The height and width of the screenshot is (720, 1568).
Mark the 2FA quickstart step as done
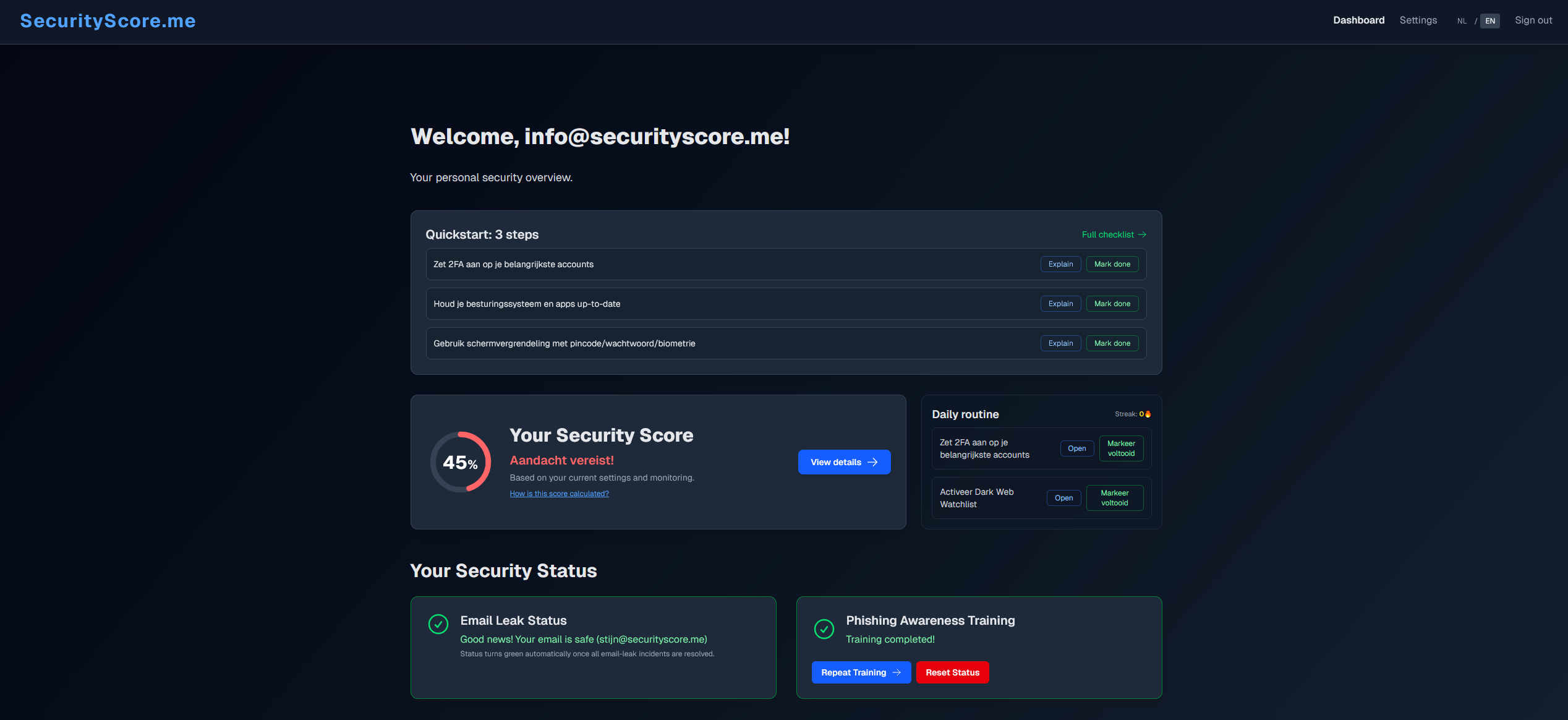1112,264
